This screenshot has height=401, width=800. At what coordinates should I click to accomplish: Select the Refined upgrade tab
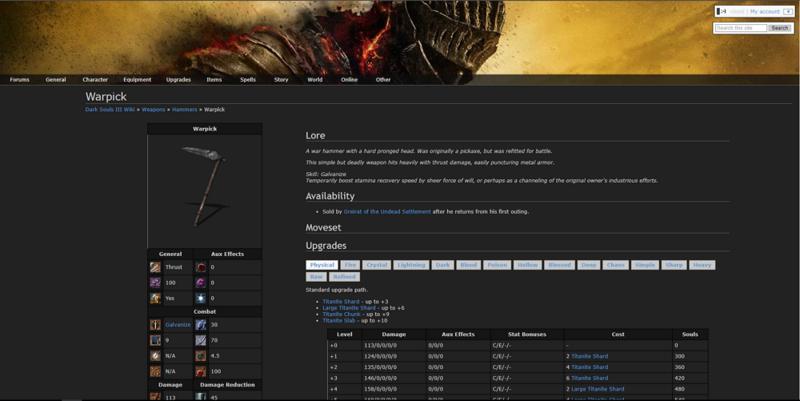(x=344, y=277)
